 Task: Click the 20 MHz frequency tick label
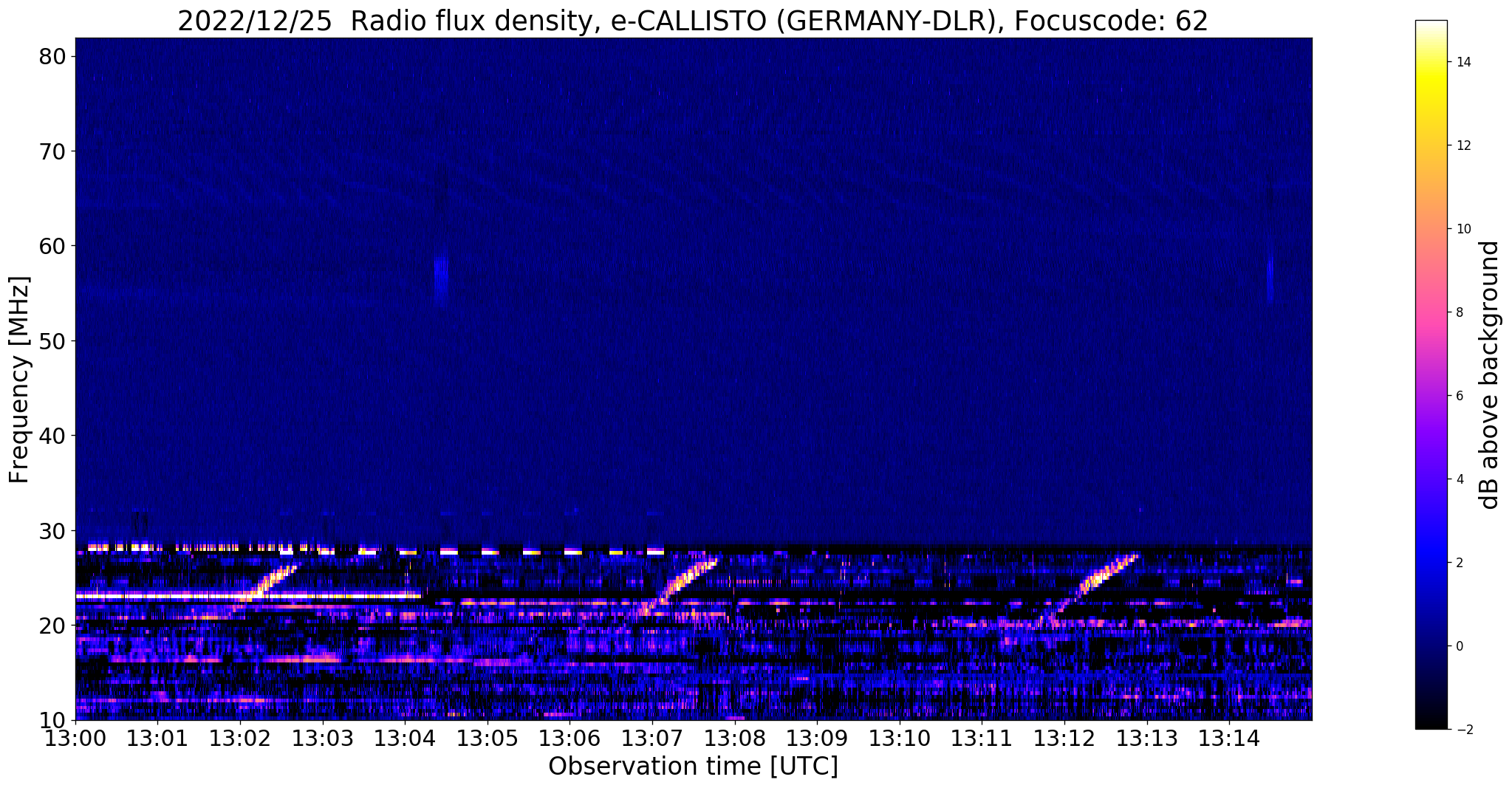(x=53, y=626)
